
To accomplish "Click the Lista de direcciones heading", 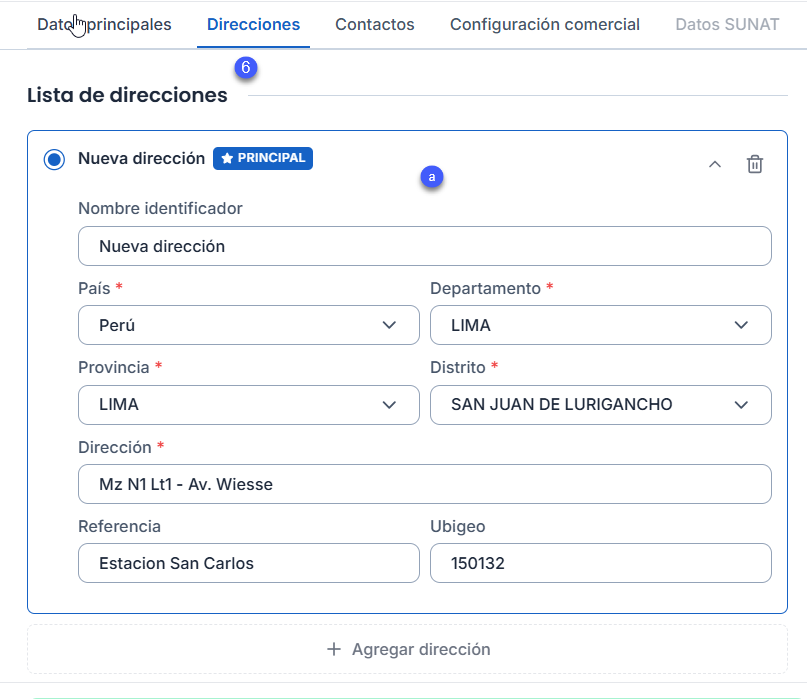I will pyautogui.click(x=127, y=95).
